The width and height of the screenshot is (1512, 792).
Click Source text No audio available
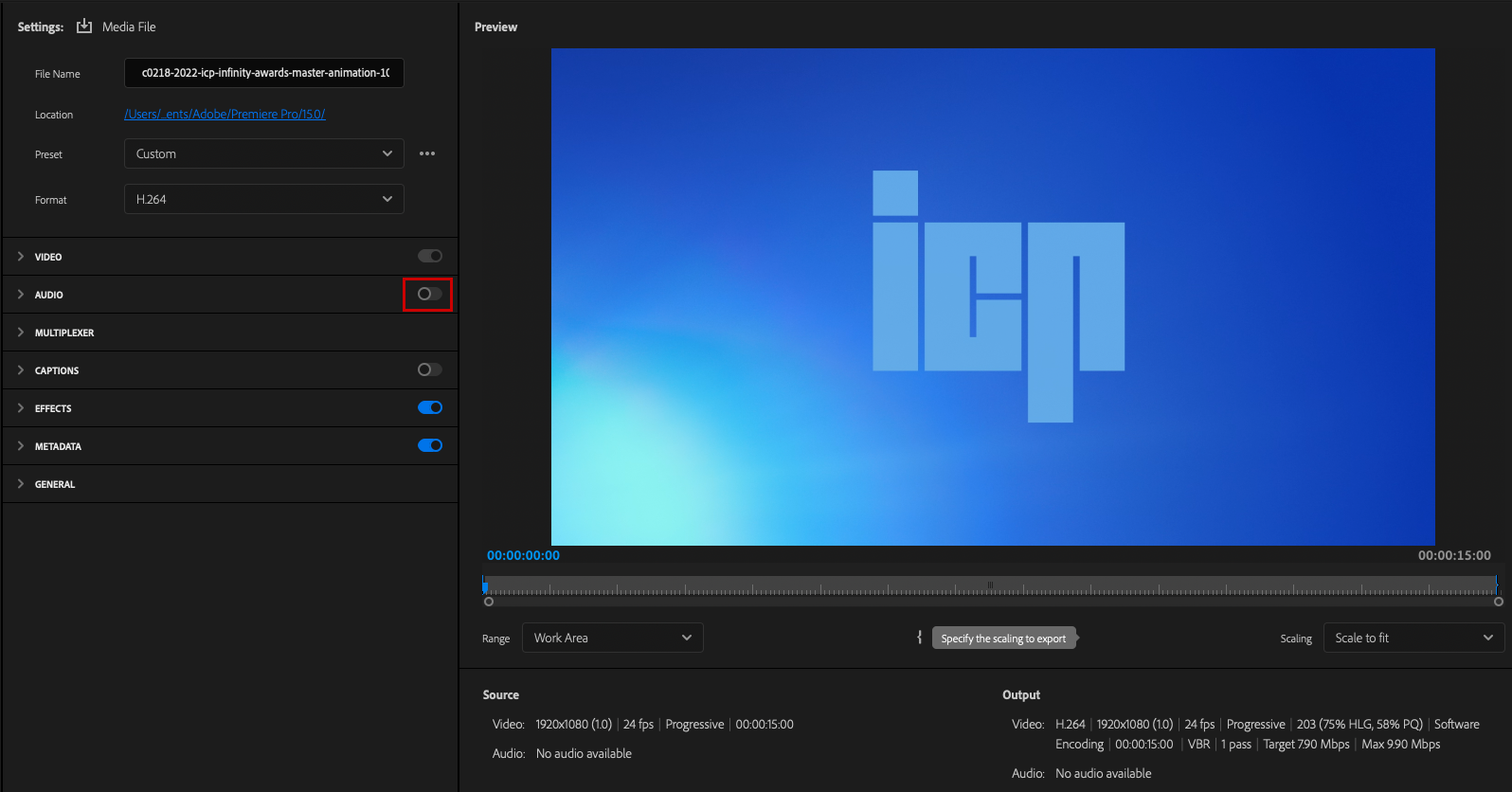pos(584,753)
